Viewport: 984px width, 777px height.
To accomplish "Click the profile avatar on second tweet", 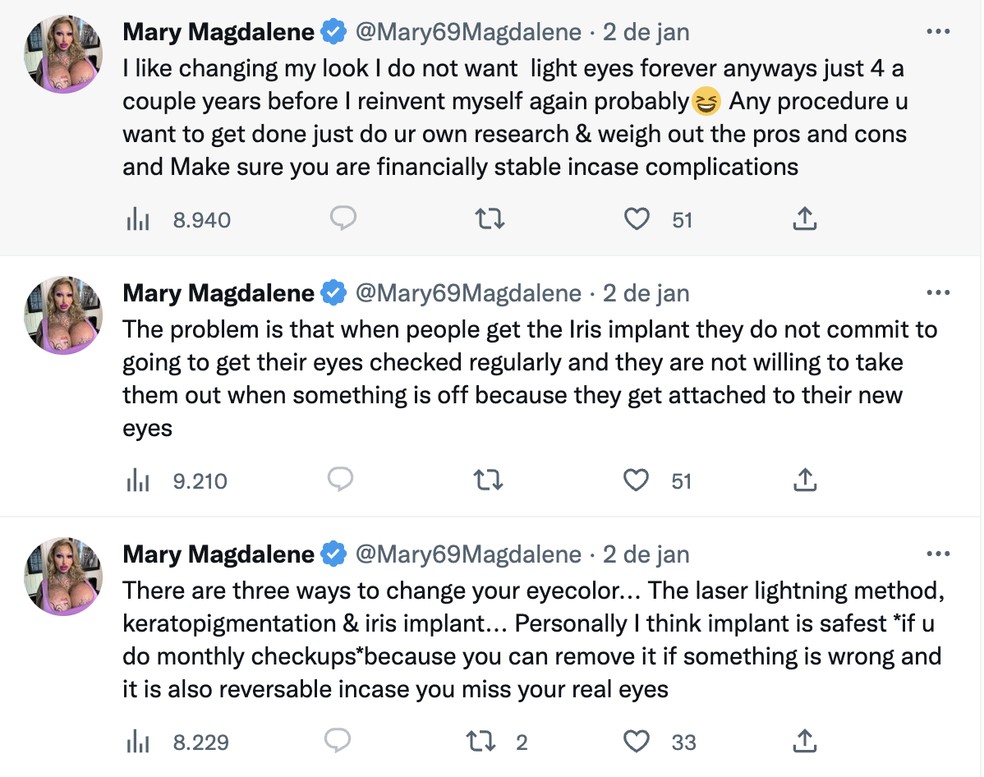I will click(64, 316).
